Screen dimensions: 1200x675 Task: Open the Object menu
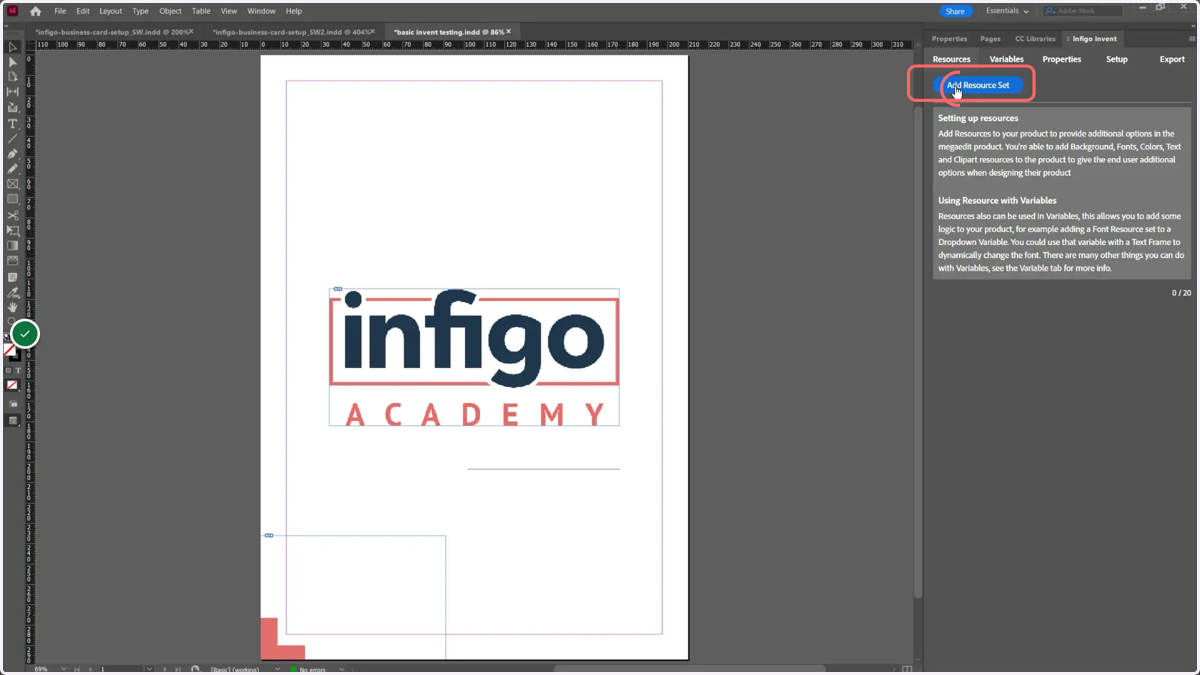click(170, 11)
